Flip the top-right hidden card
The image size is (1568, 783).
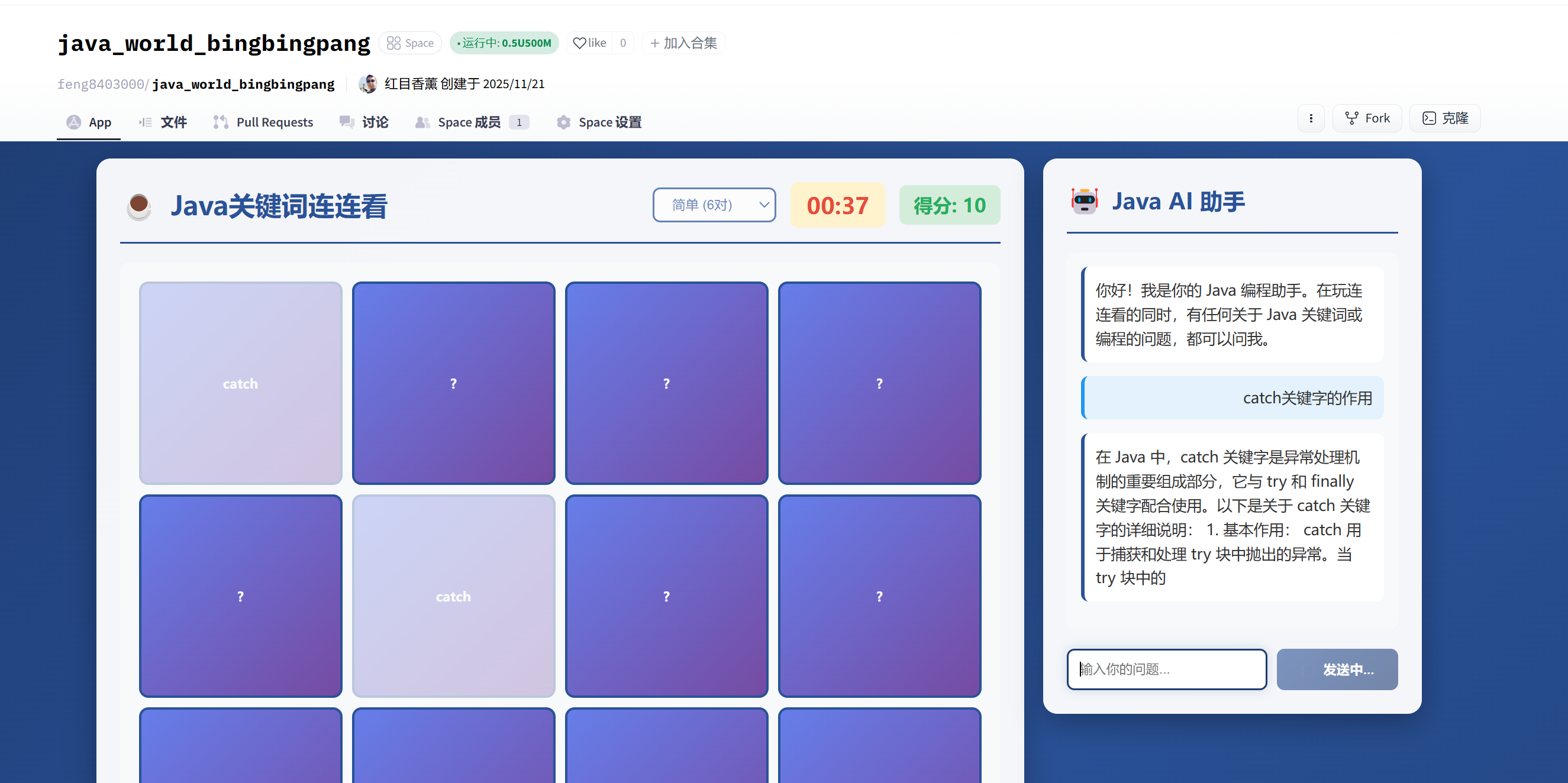coord(879,383)
